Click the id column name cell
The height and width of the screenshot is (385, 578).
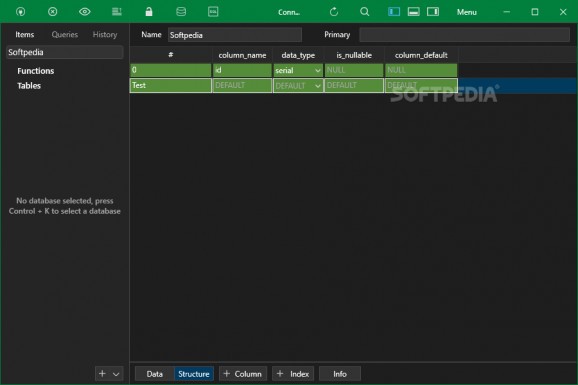(x=242, y=70)
